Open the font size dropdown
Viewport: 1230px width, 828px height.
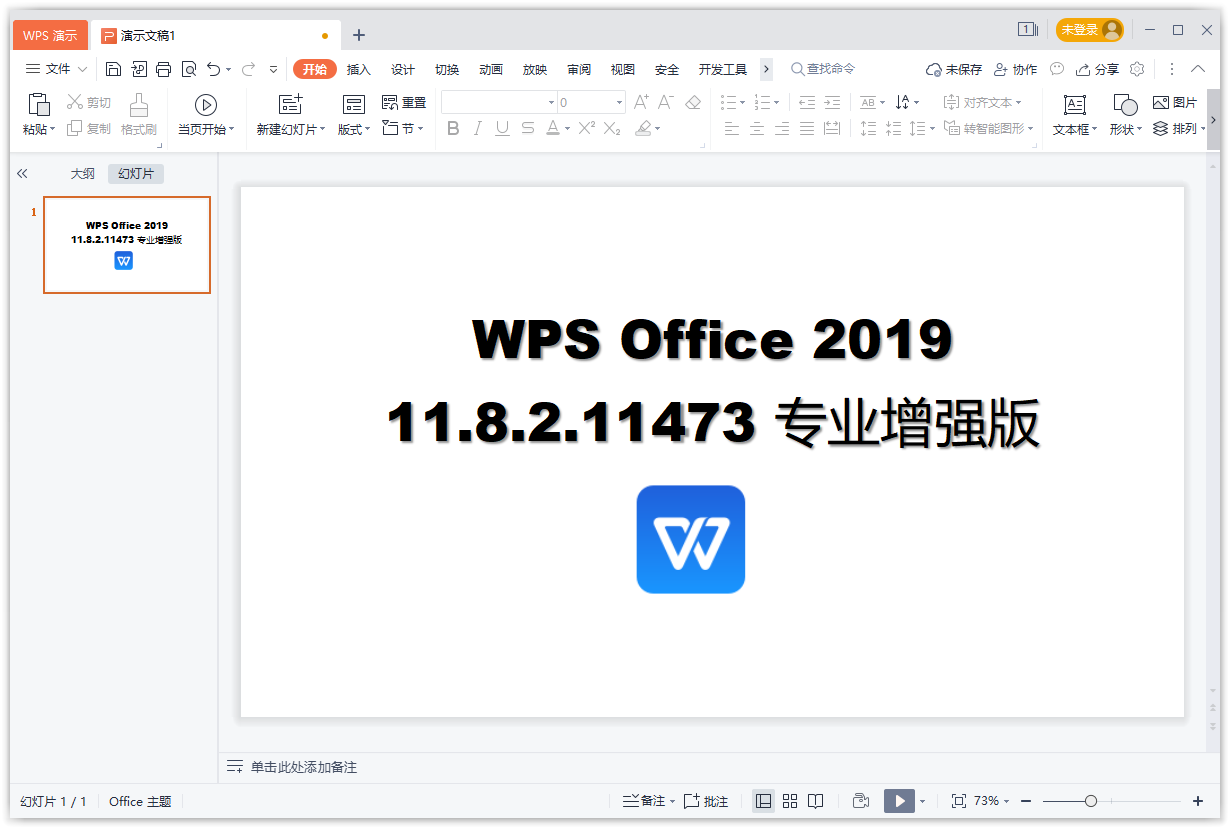click(620, 102)
